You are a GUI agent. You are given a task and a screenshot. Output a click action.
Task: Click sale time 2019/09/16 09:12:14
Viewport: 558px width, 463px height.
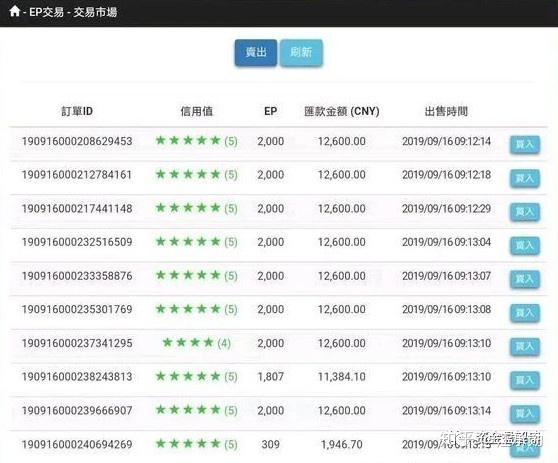446,141
